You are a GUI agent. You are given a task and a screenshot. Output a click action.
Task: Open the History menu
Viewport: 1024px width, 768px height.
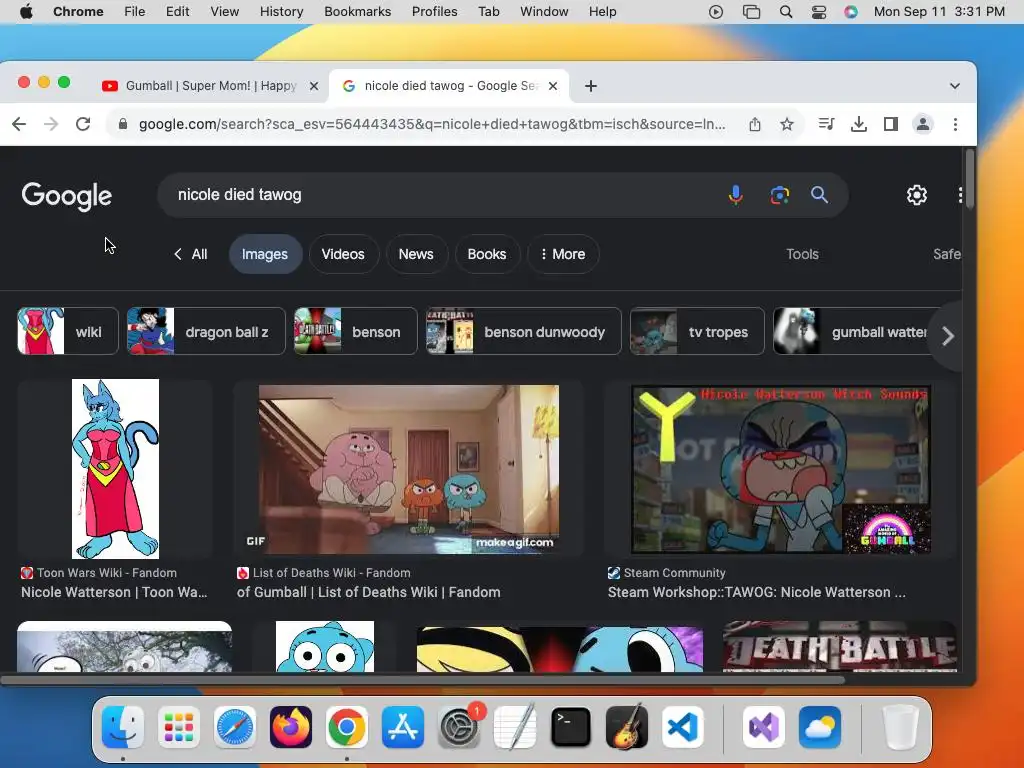click(x=281, y=12)
